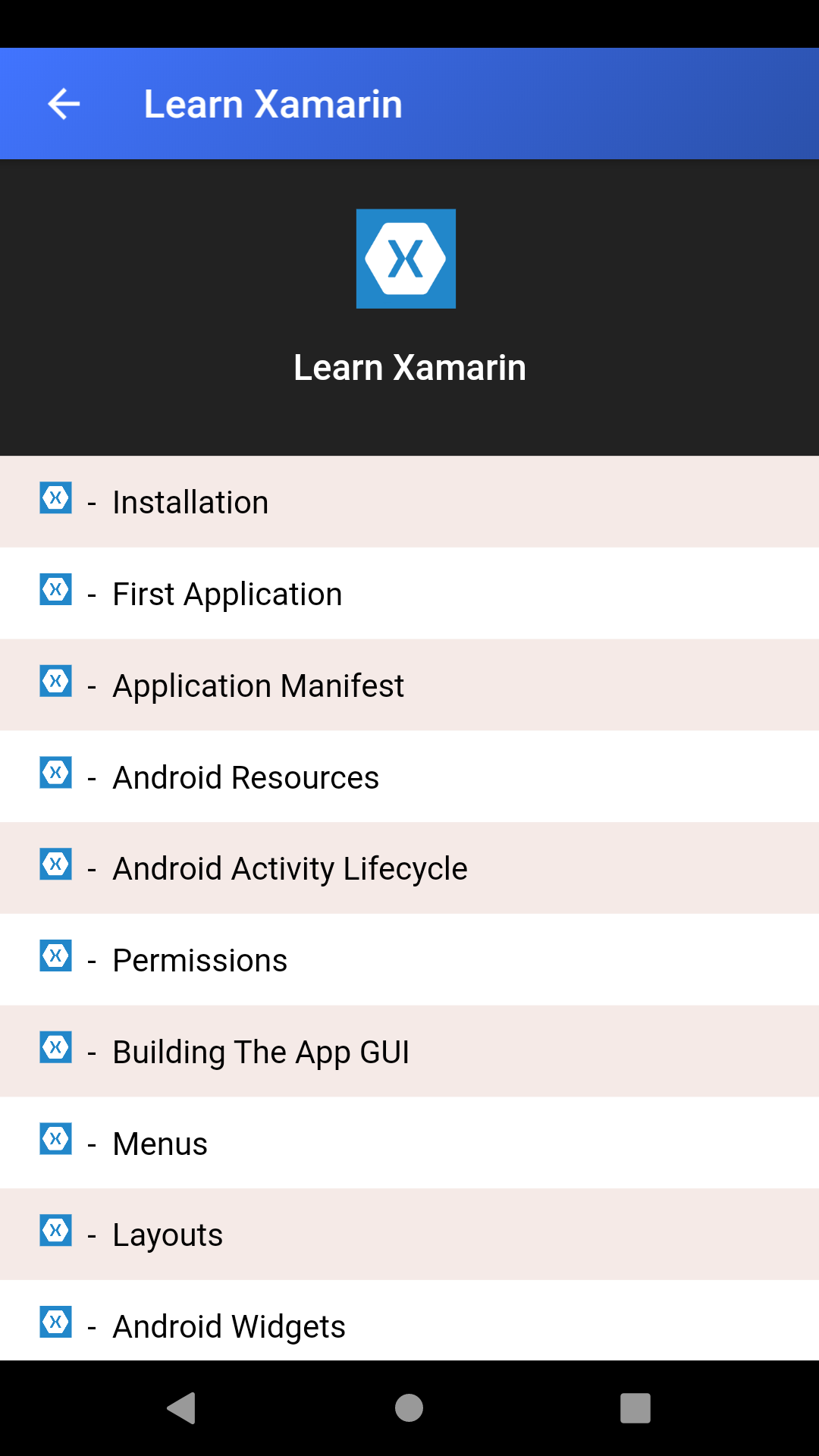The image size is (819, 1456).
Task: Click the Xamarin icon beside First Application
Action: point(55,592)
